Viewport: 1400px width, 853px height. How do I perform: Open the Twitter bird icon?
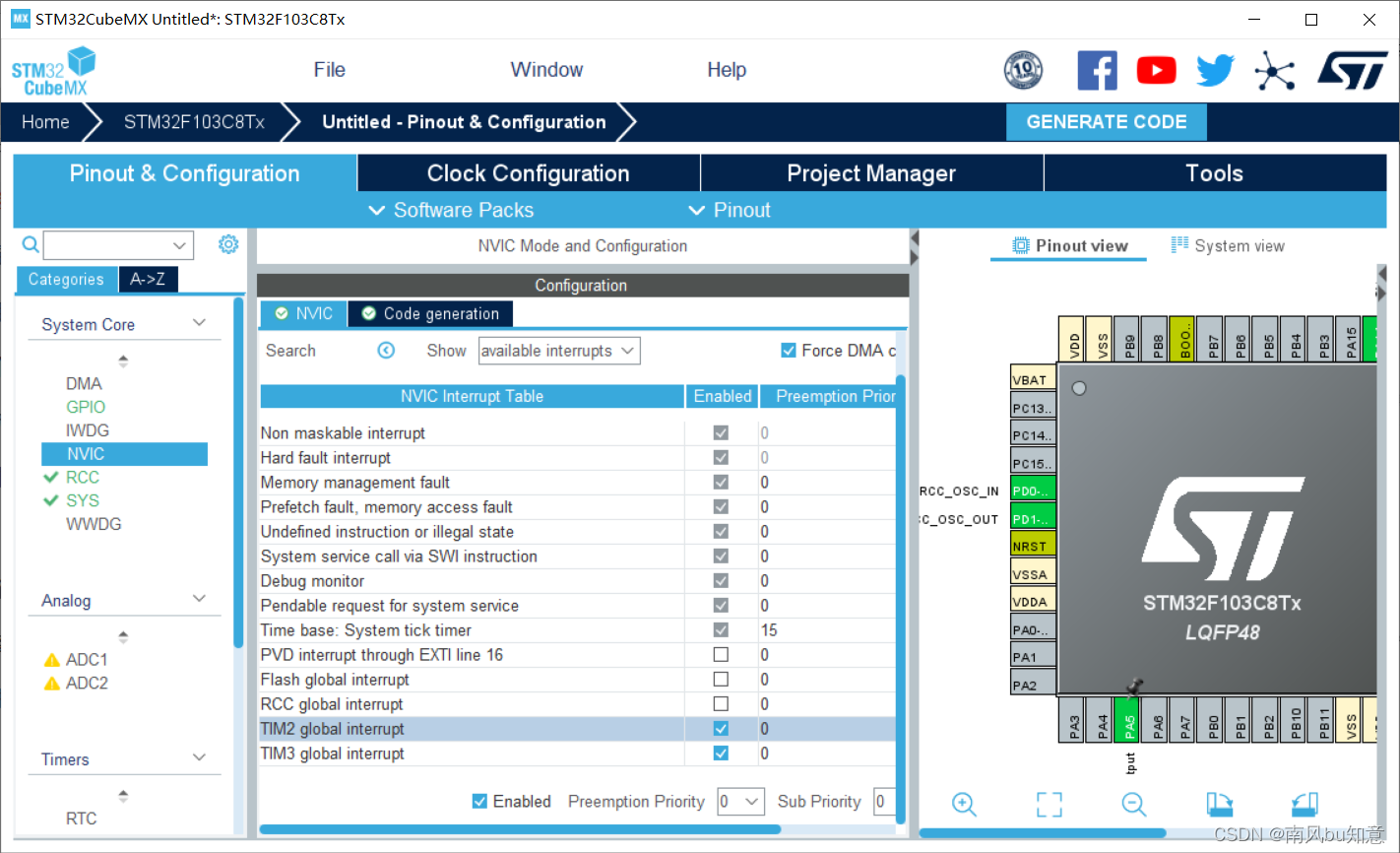point(1216,71)
